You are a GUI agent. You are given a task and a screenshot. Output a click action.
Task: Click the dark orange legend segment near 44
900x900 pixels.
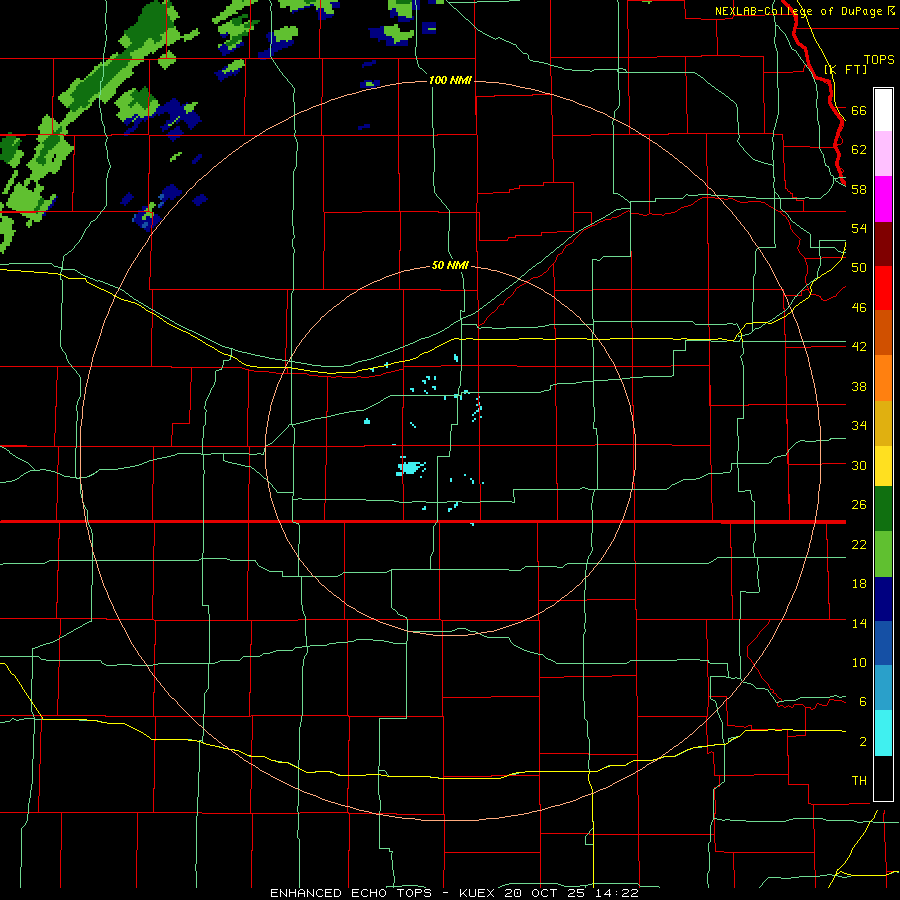(883, 332)
